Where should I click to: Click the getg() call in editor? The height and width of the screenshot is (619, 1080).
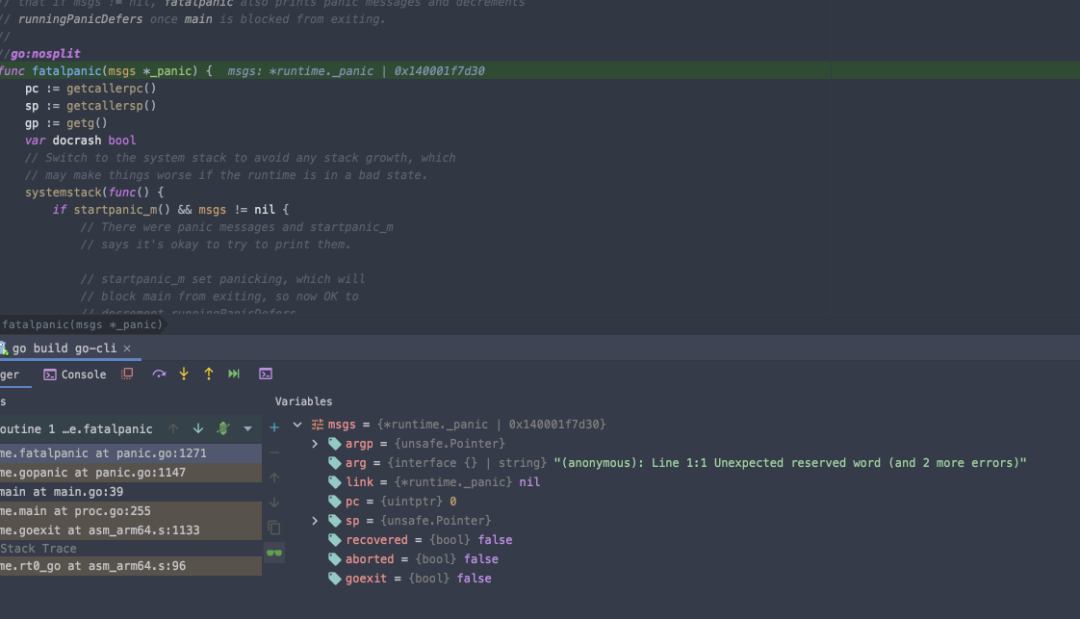pyautogui.click(x=87, y=123)
